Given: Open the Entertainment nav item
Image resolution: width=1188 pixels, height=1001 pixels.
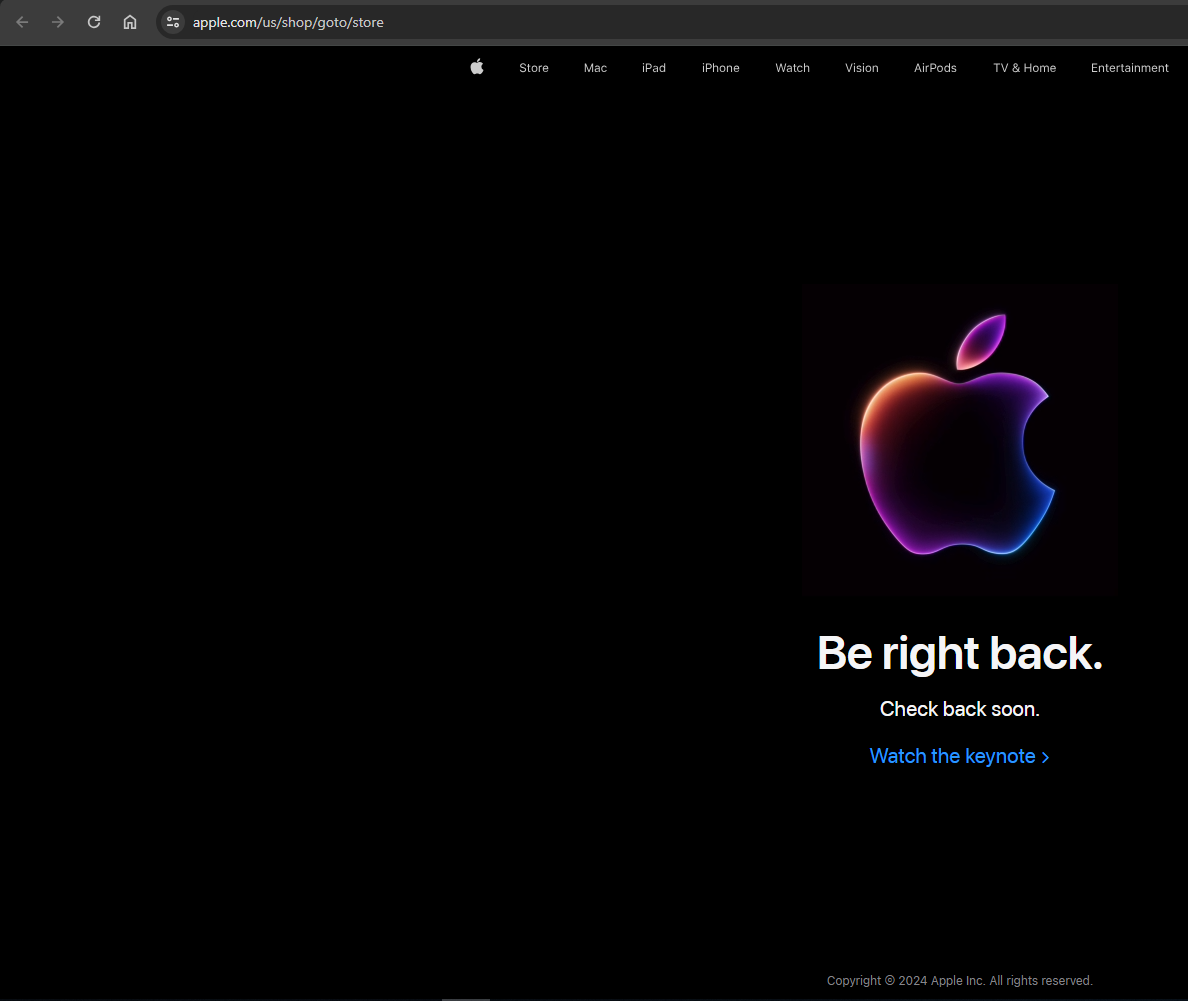Looking at the screenshot, I should point(1129,68).
